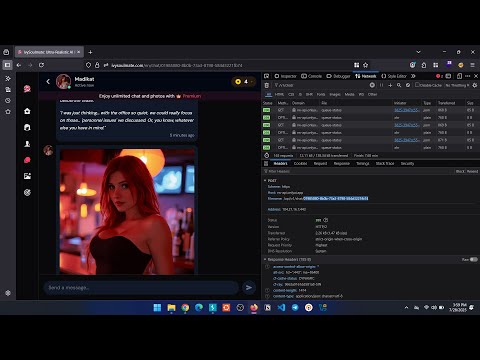Go back with browser back arrow
Screen dimensions: 480x360
[19, 65]
